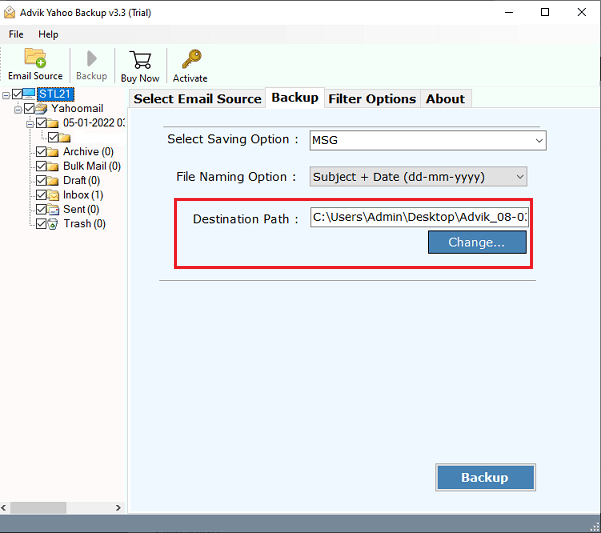Click the Archive folder icon
The width and height of the screenshot is (601, 533).
(x=53, y=152)
